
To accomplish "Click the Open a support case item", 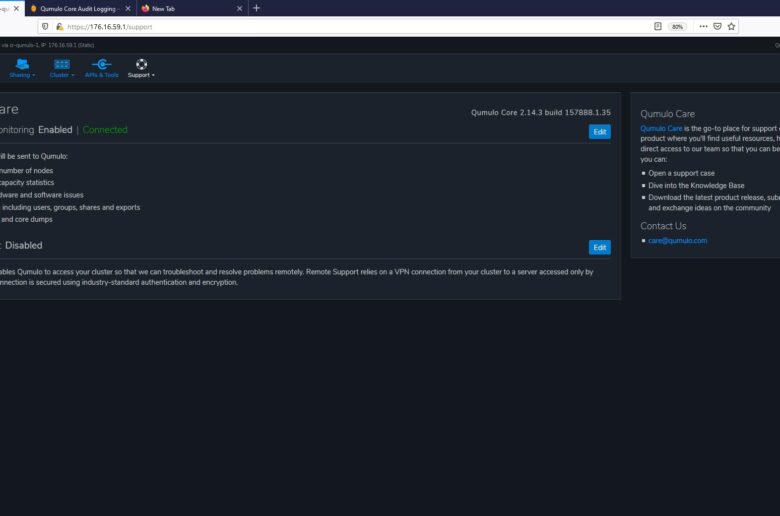I will coord(681,173).
